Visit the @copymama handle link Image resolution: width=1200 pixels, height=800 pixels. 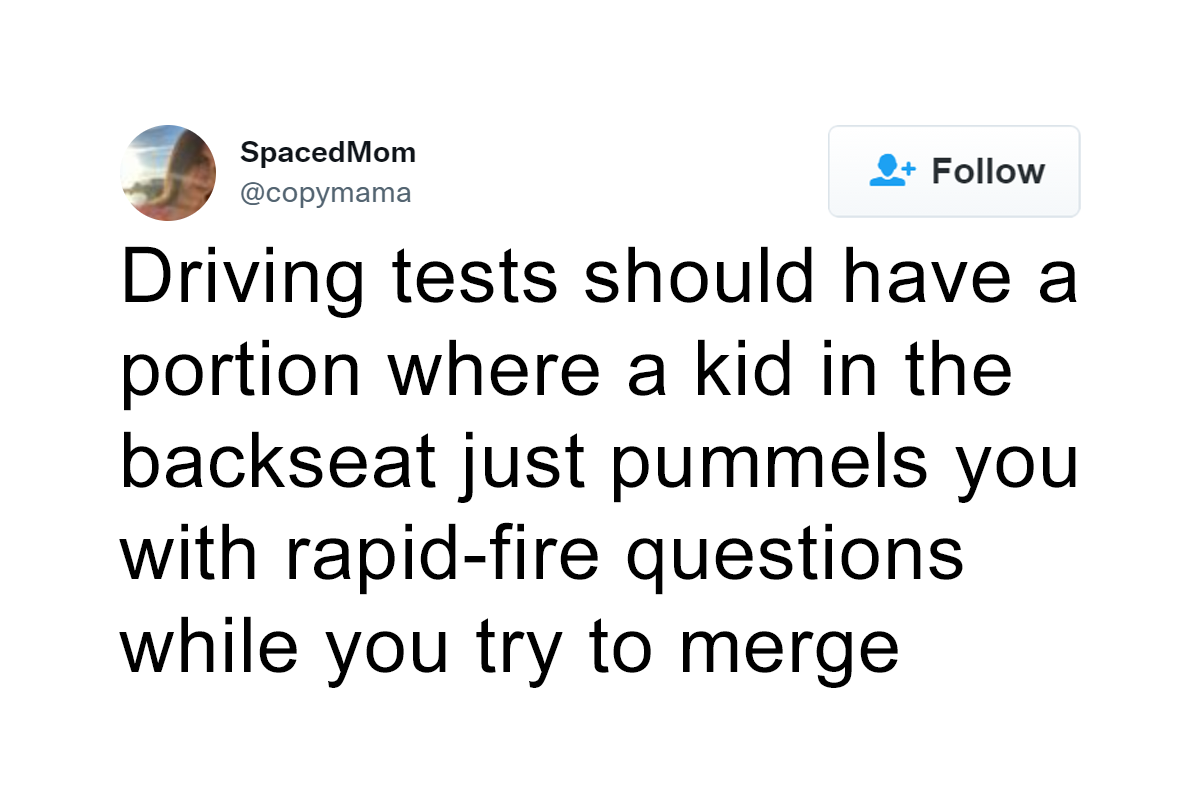(326, 192)
